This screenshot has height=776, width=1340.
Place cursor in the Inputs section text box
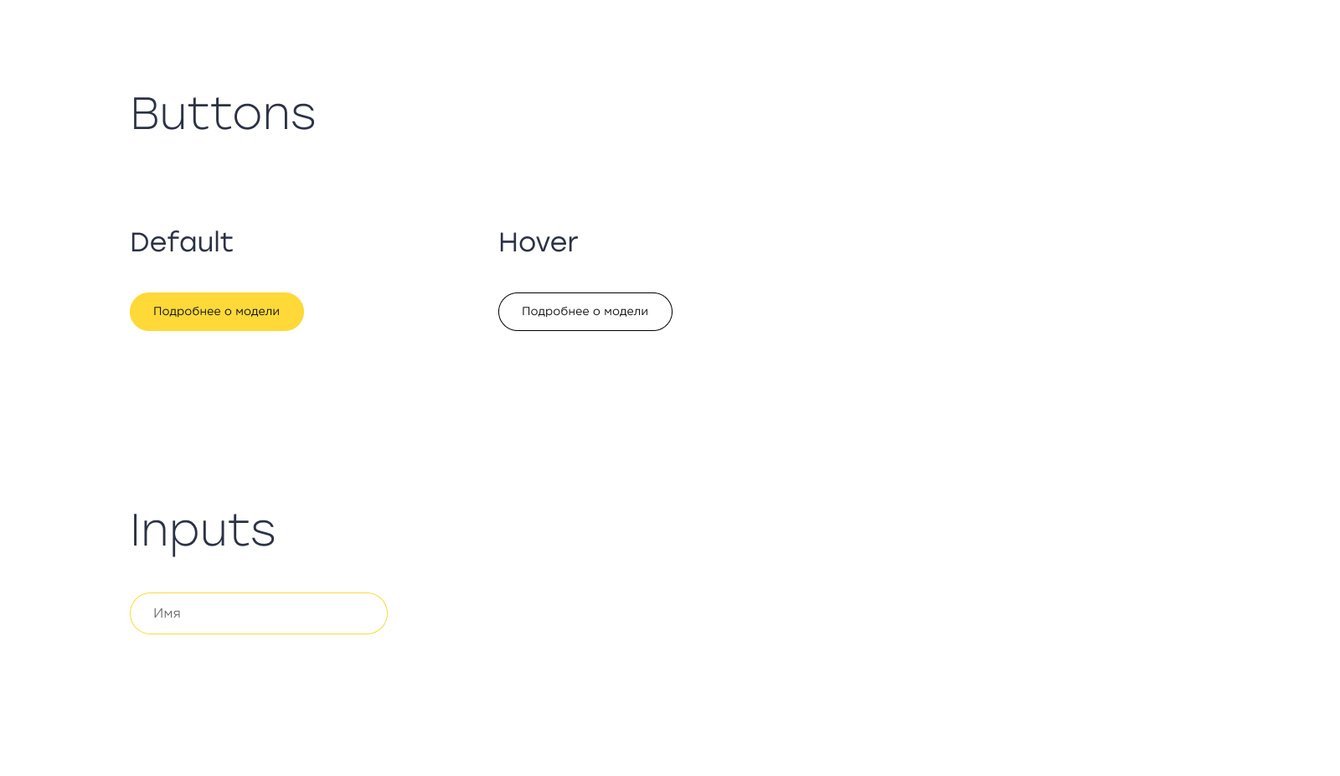(258, 613)
